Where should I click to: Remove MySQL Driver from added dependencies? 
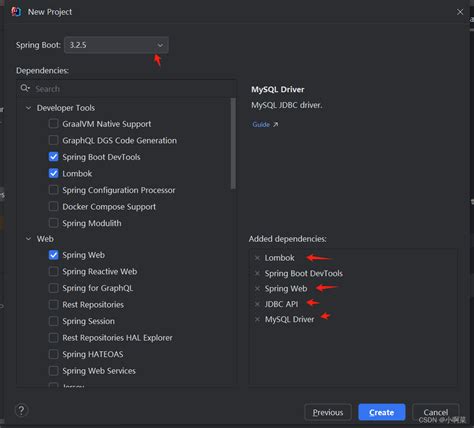(x=257, y=319)
